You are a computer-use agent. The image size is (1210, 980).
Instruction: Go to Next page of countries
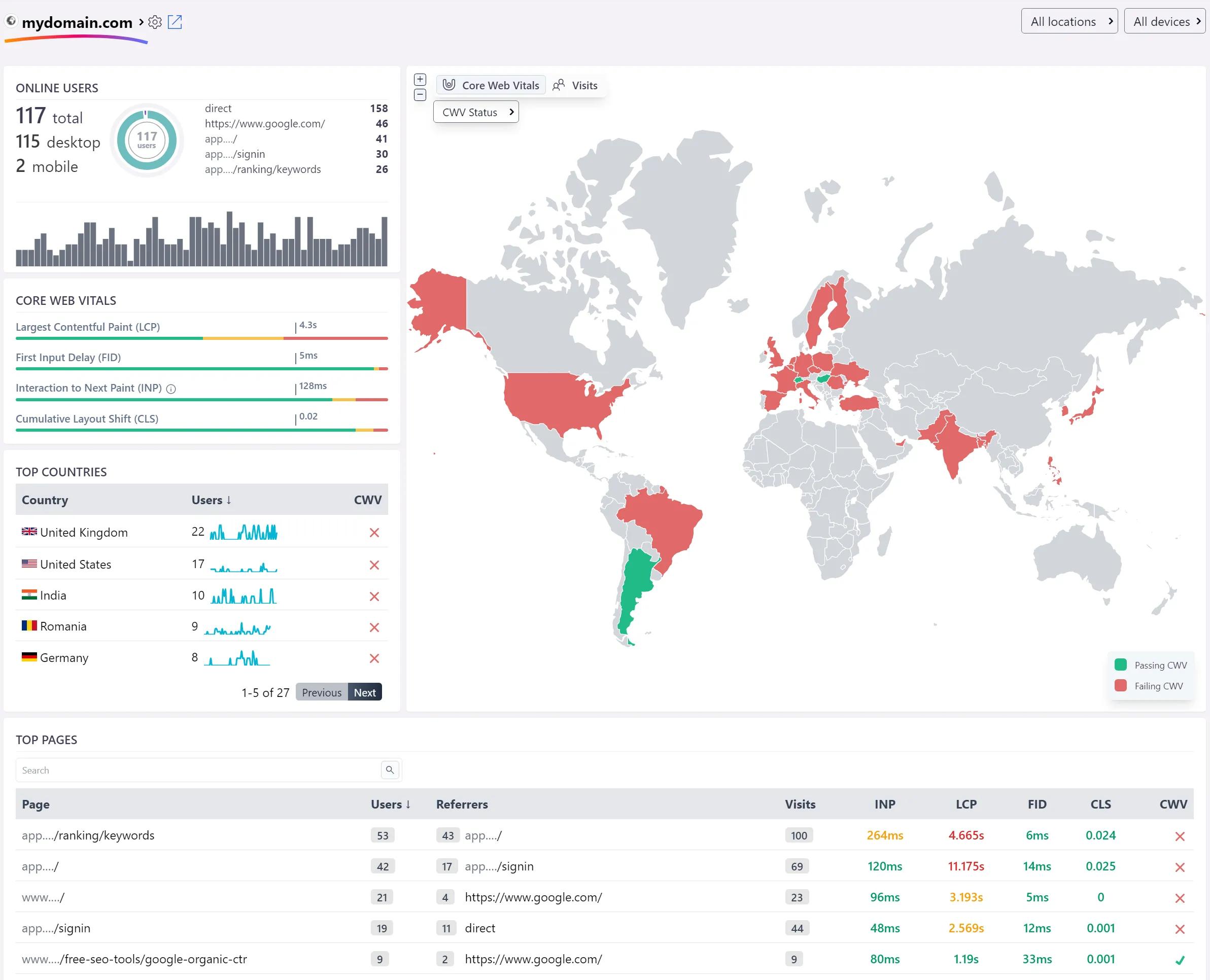click(365, 692)
